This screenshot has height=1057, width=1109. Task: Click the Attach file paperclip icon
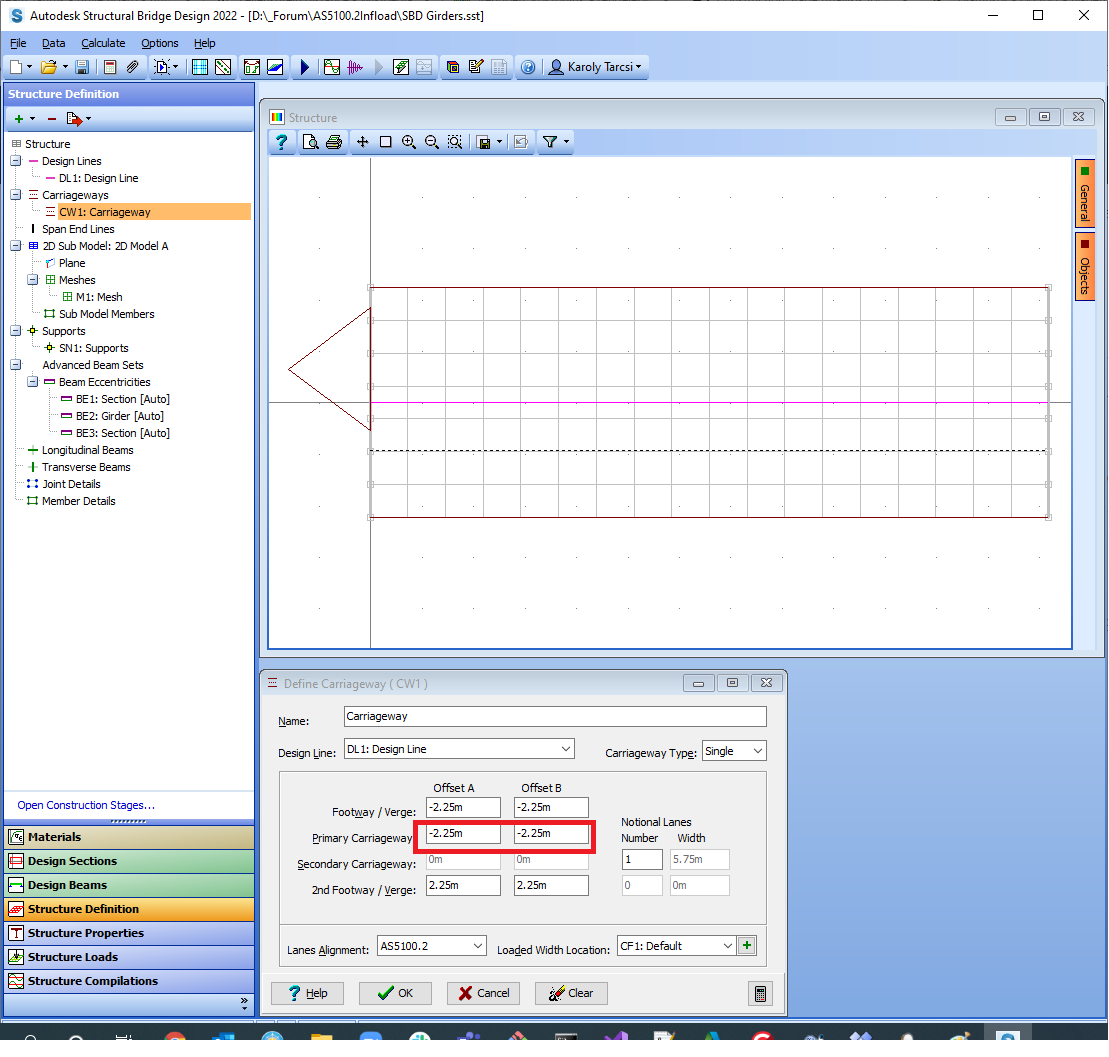click(x=132, y=66)
